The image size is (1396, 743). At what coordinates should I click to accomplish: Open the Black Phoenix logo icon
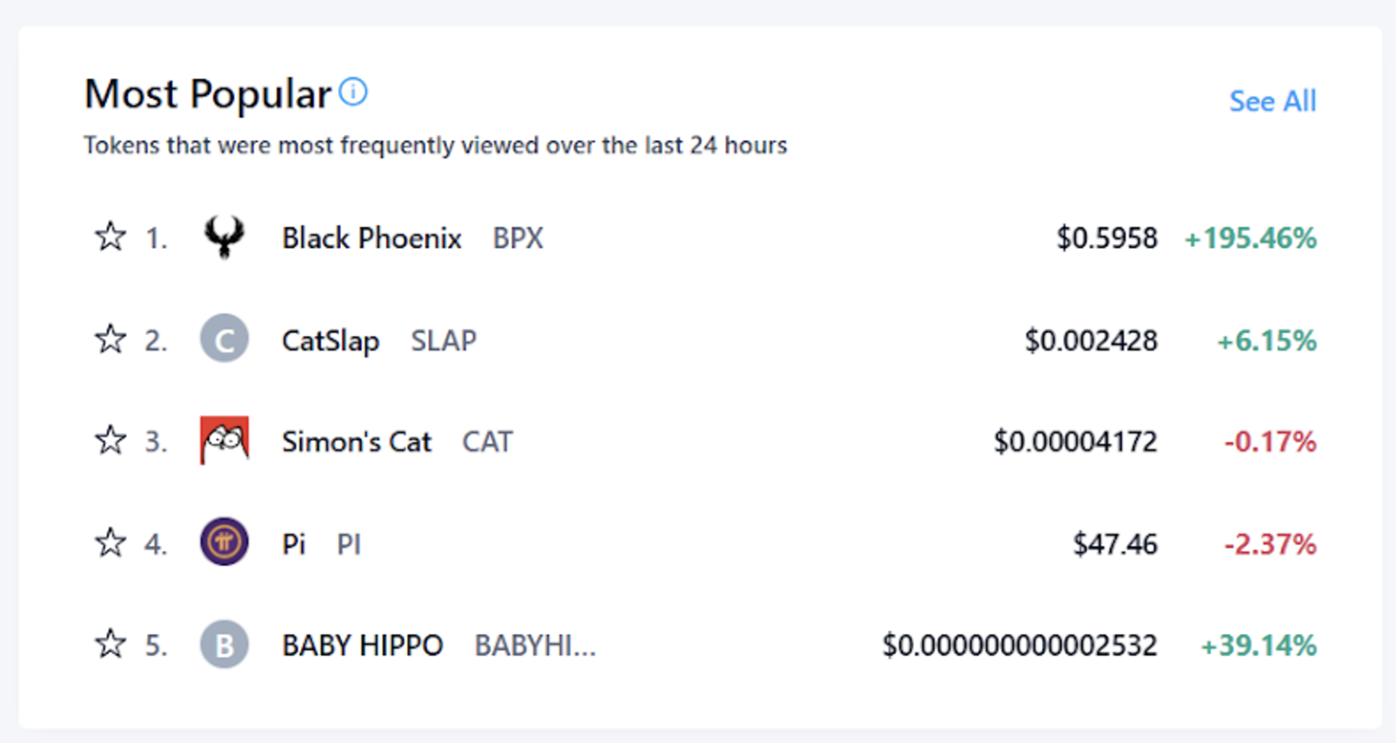coord(224,238)
